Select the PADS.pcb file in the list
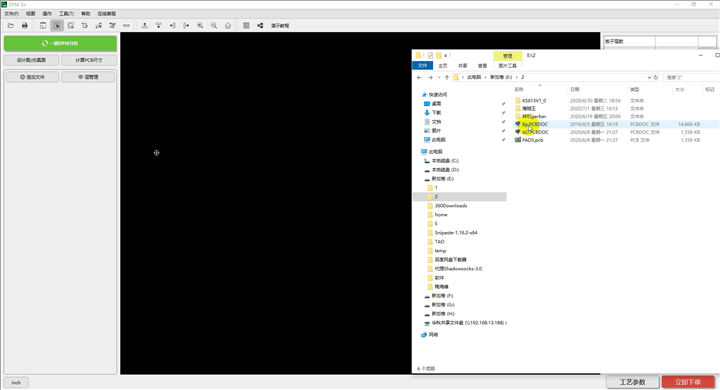720x390 pixels. 532,140
